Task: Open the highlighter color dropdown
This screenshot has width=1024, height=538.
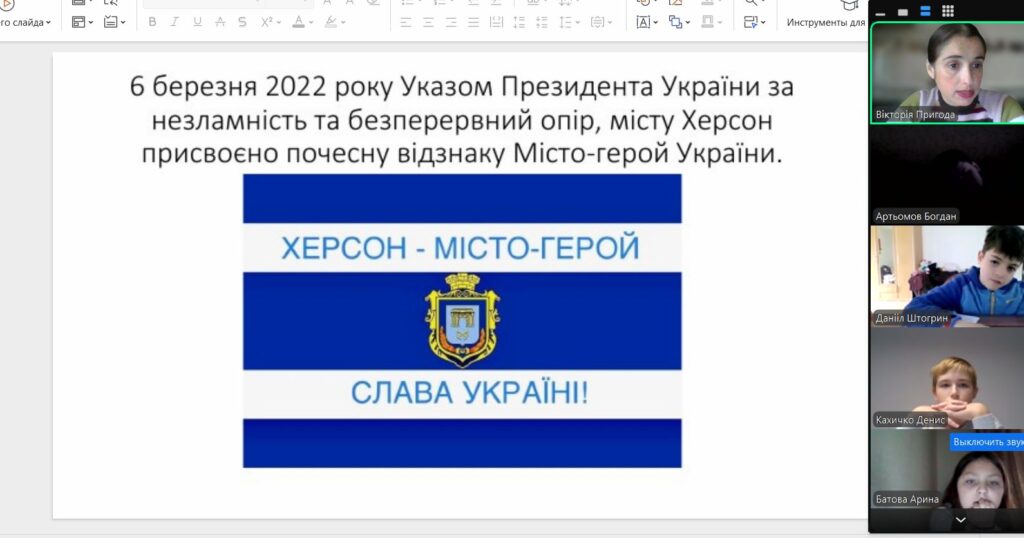Action: (x=343, y=22)
